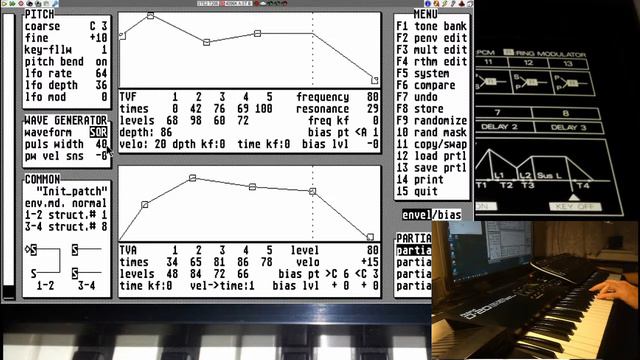The image size is (640, 360).
Task: Click the lower S partial in structure 1-2
Action: (33, 273)
